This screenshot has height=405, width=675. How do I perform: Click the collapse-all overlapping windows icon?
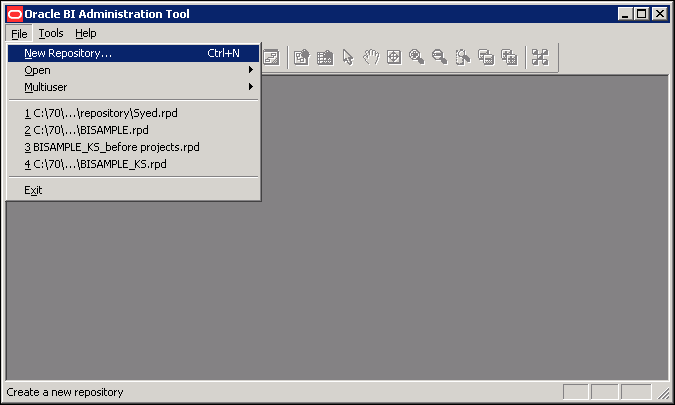point(486,57)
